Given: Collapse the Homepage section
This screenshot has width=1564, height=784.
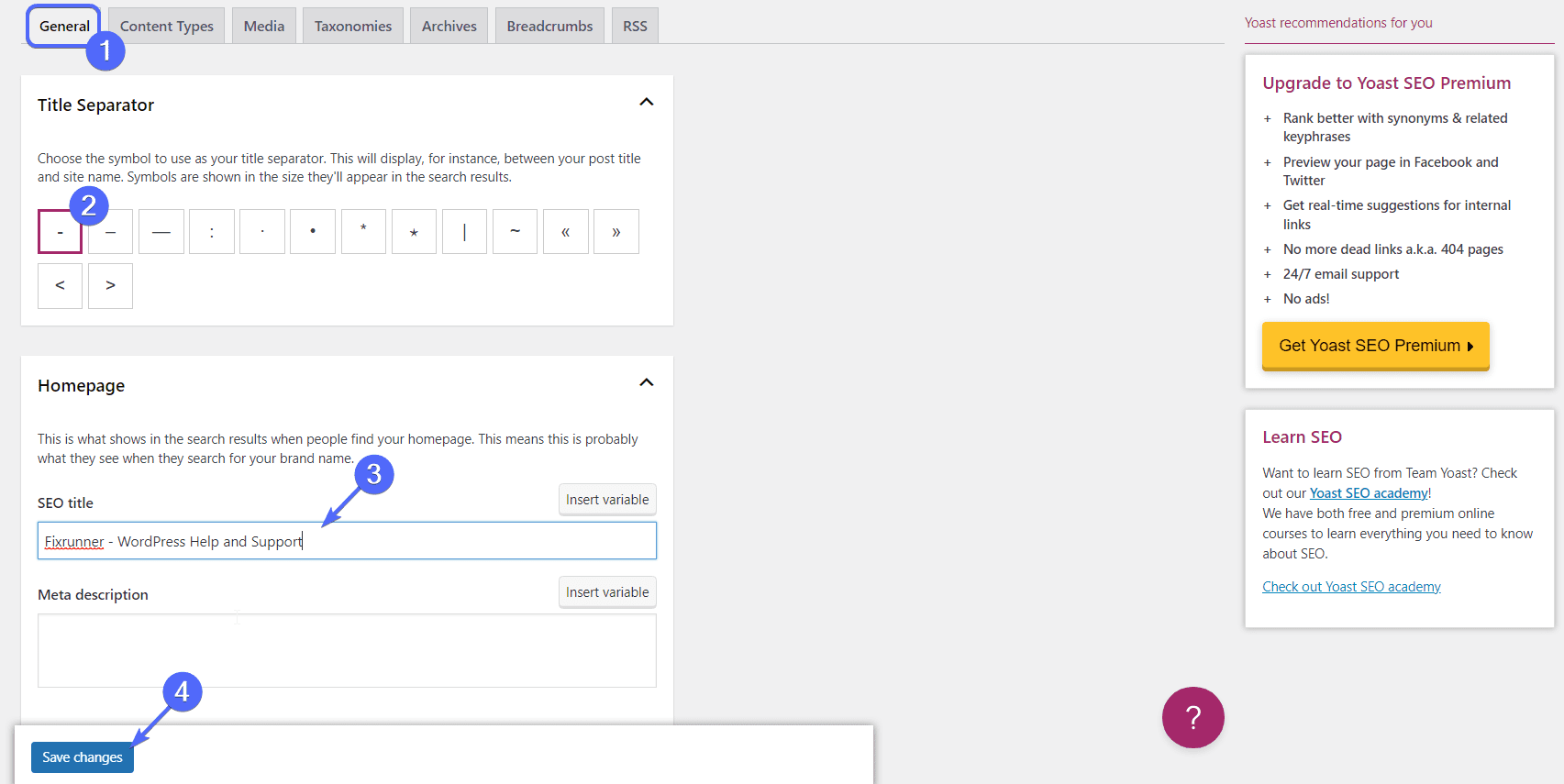Looking at the screenshot, I should tap(647, 382).
